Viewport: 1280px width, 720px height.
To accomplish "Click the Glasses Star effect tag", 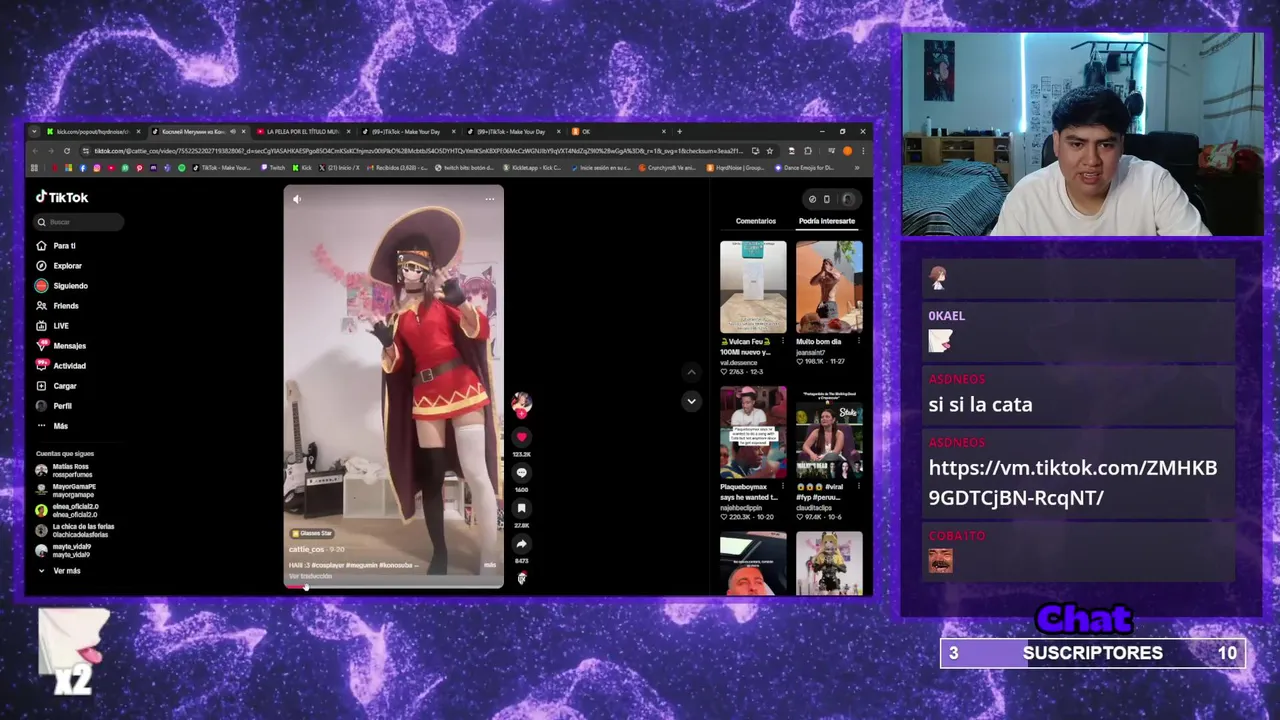I will (312, 533).
